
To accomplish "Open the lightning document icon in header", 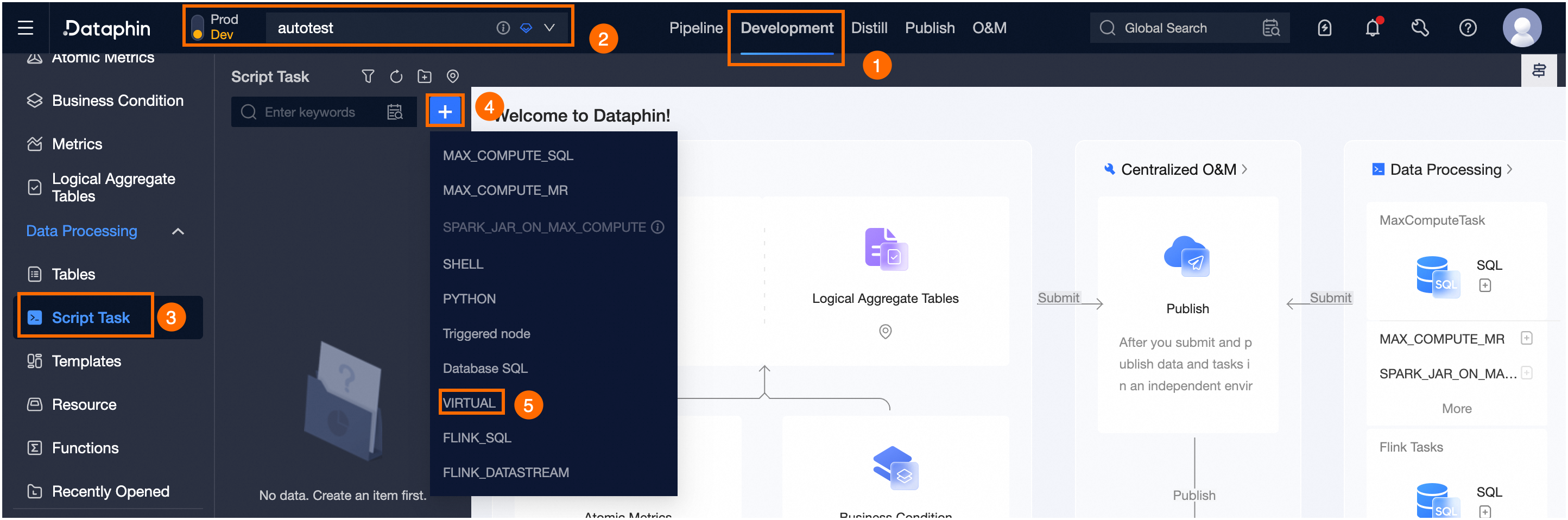I will pos(1325,28).
